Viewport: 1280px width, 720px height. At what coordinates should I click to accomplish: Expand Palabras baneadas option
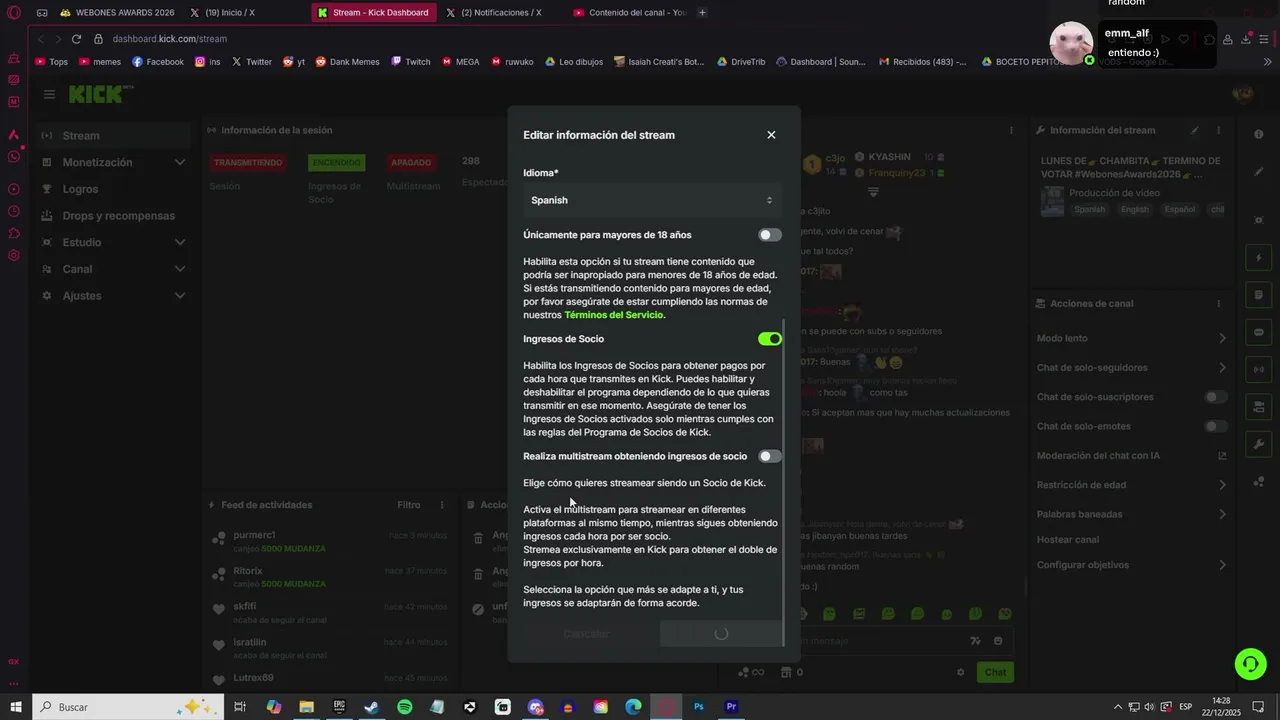pos(1130,514)
